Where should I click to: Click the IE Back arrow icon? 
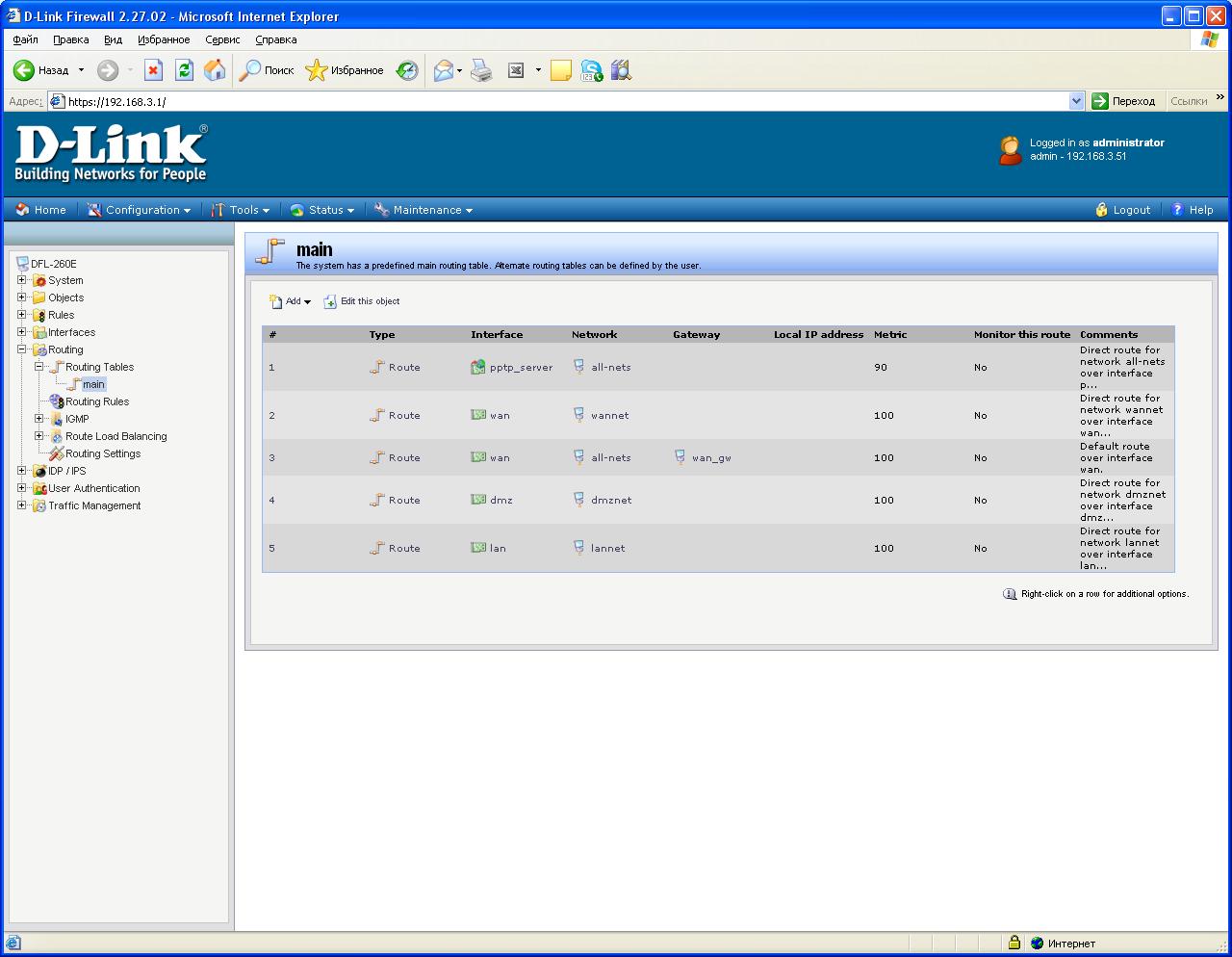coord(23,70)
